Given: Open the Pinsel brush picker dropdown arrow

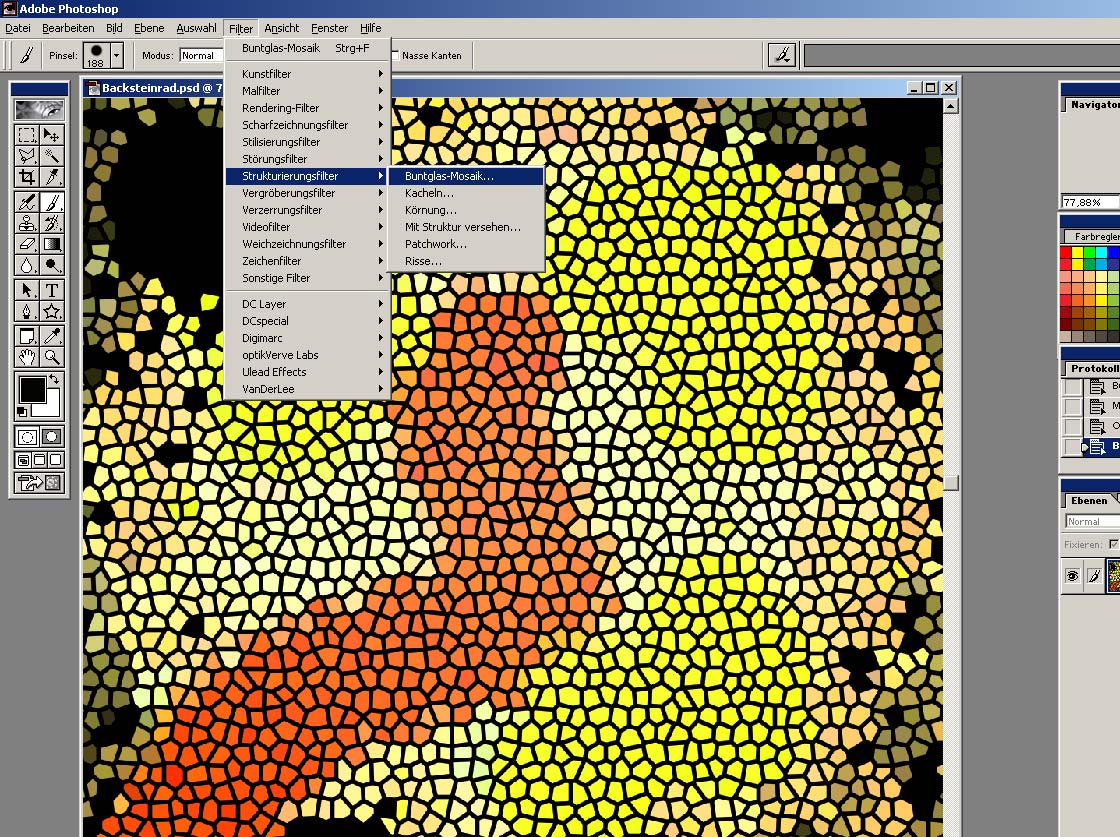Looking at the screenshot, I should pos(116,55).
